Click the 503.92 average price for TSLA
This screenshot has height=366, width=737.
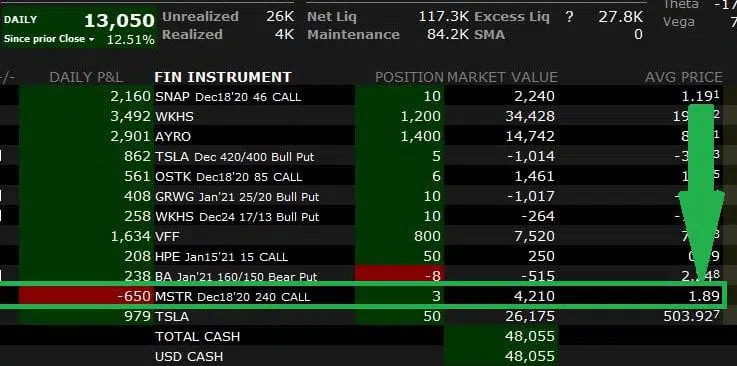pyautogui.click(x=691, y=316)
